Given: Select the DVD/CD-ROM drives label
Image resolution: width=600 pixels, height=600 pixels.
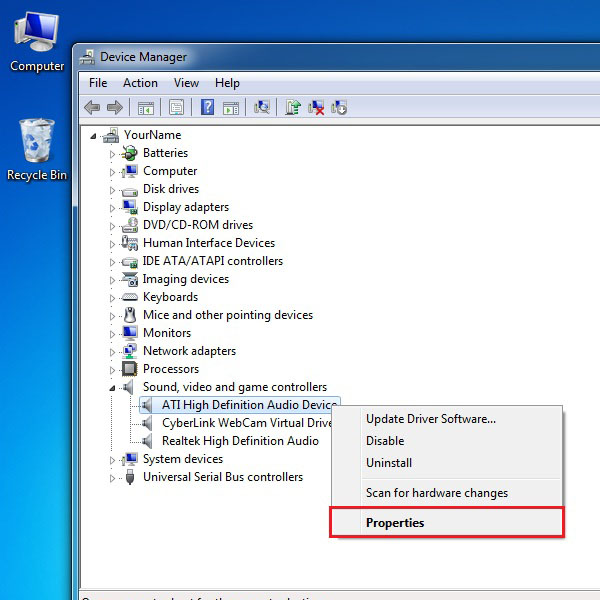Looking at the screenshot, I should (198, 225).
